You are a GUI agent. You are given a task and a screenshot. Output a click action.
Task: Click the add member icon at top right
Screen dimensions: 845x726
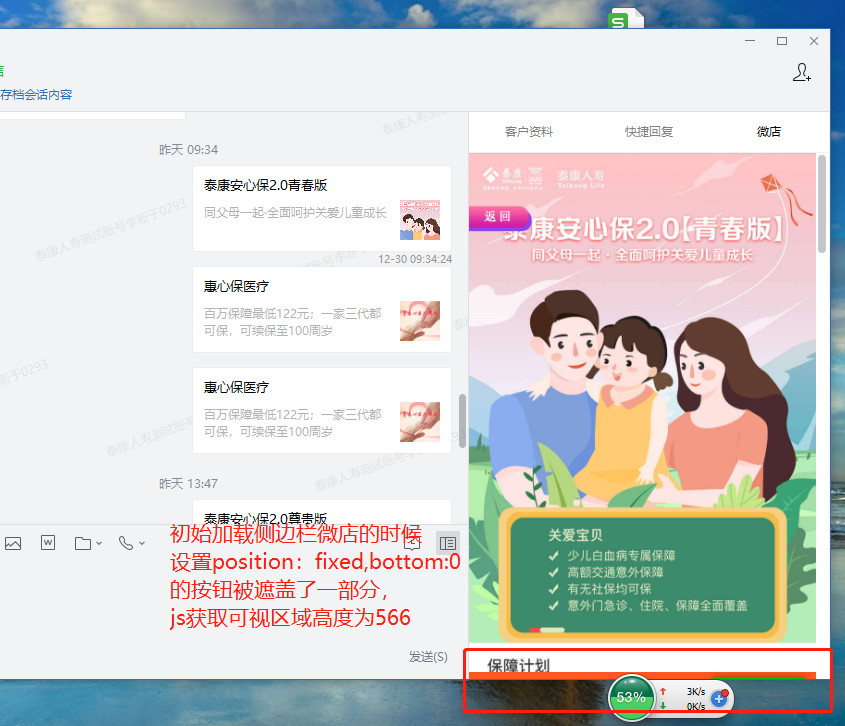point(801,72)
